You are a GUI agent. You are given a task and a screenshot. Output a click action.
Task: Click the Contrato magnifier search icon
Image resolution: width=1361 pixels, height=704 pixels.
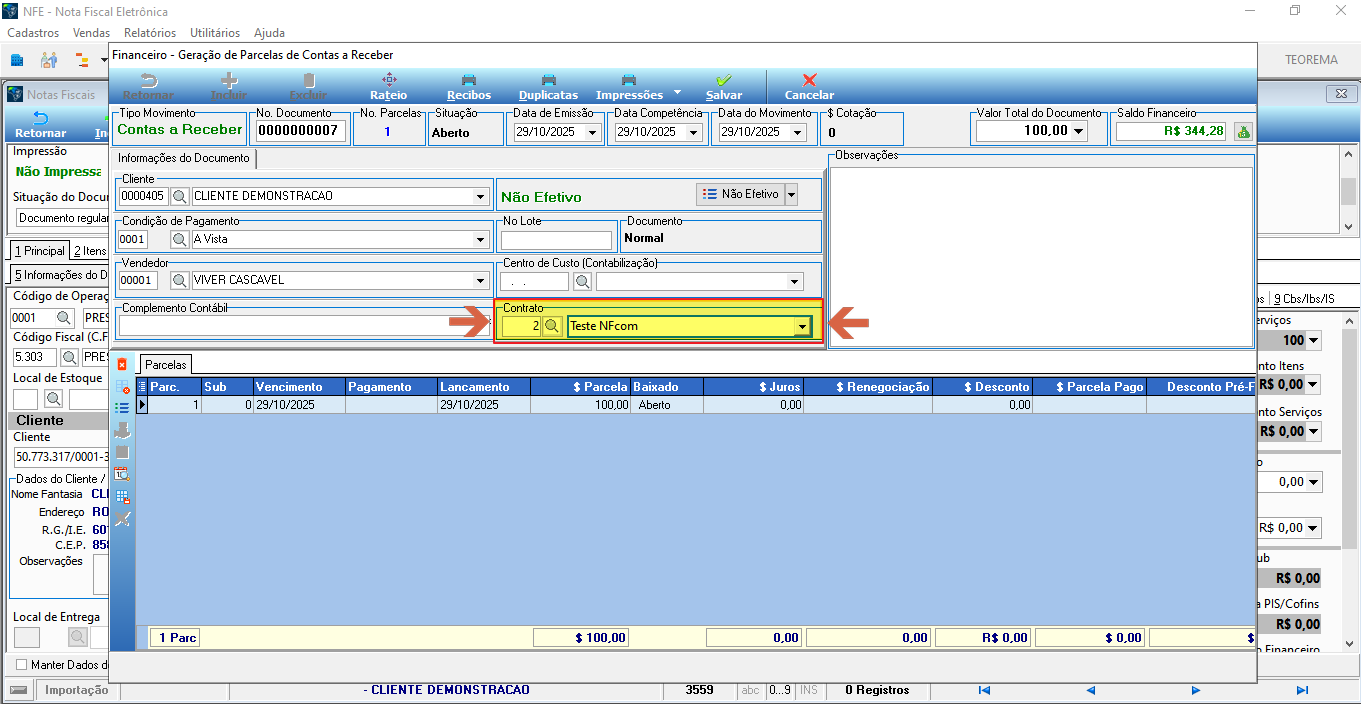click(x=551, y=326)
